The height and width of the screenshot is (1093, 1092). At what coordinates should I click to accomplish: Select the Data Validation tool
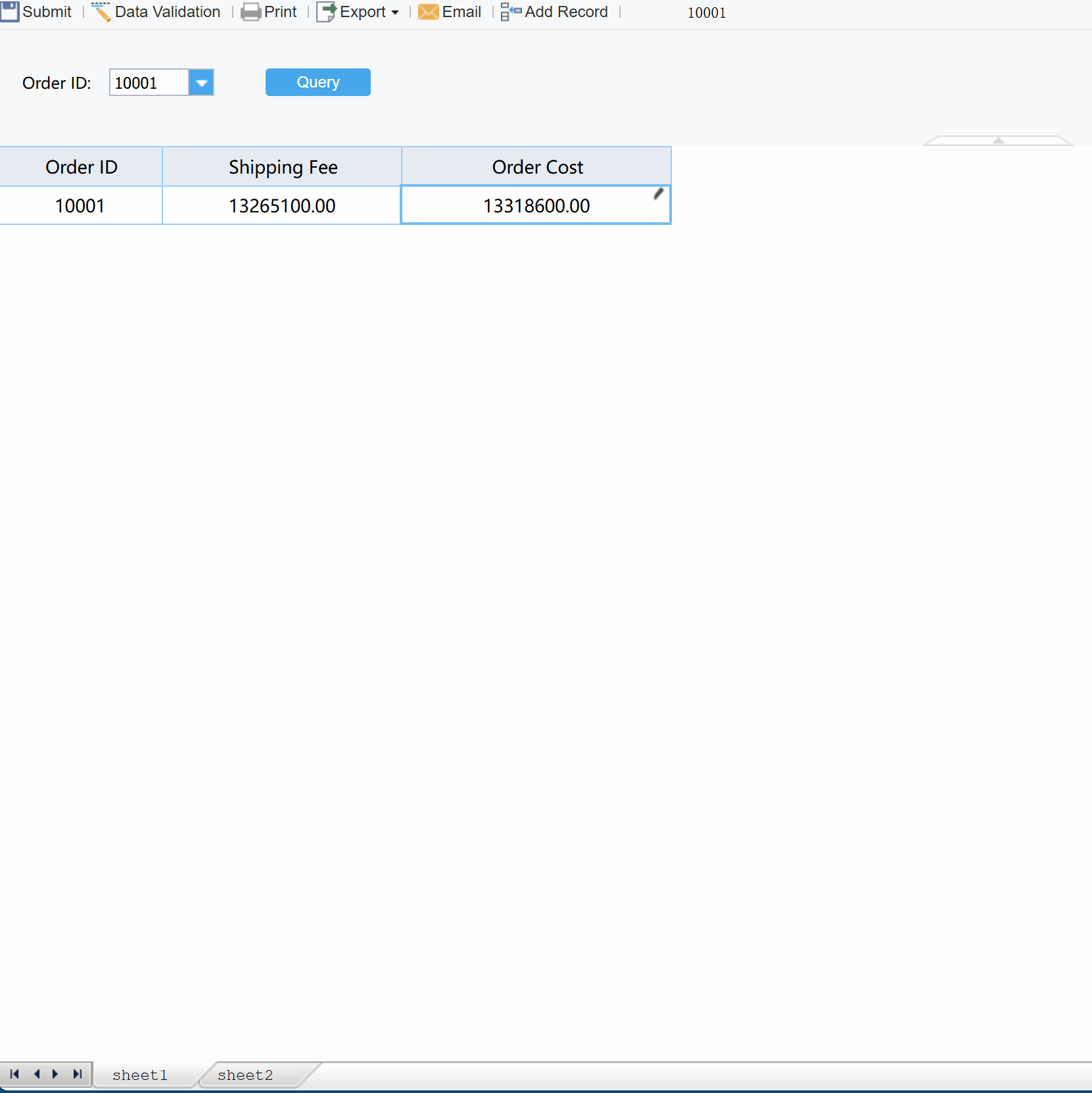pos(101,11)
